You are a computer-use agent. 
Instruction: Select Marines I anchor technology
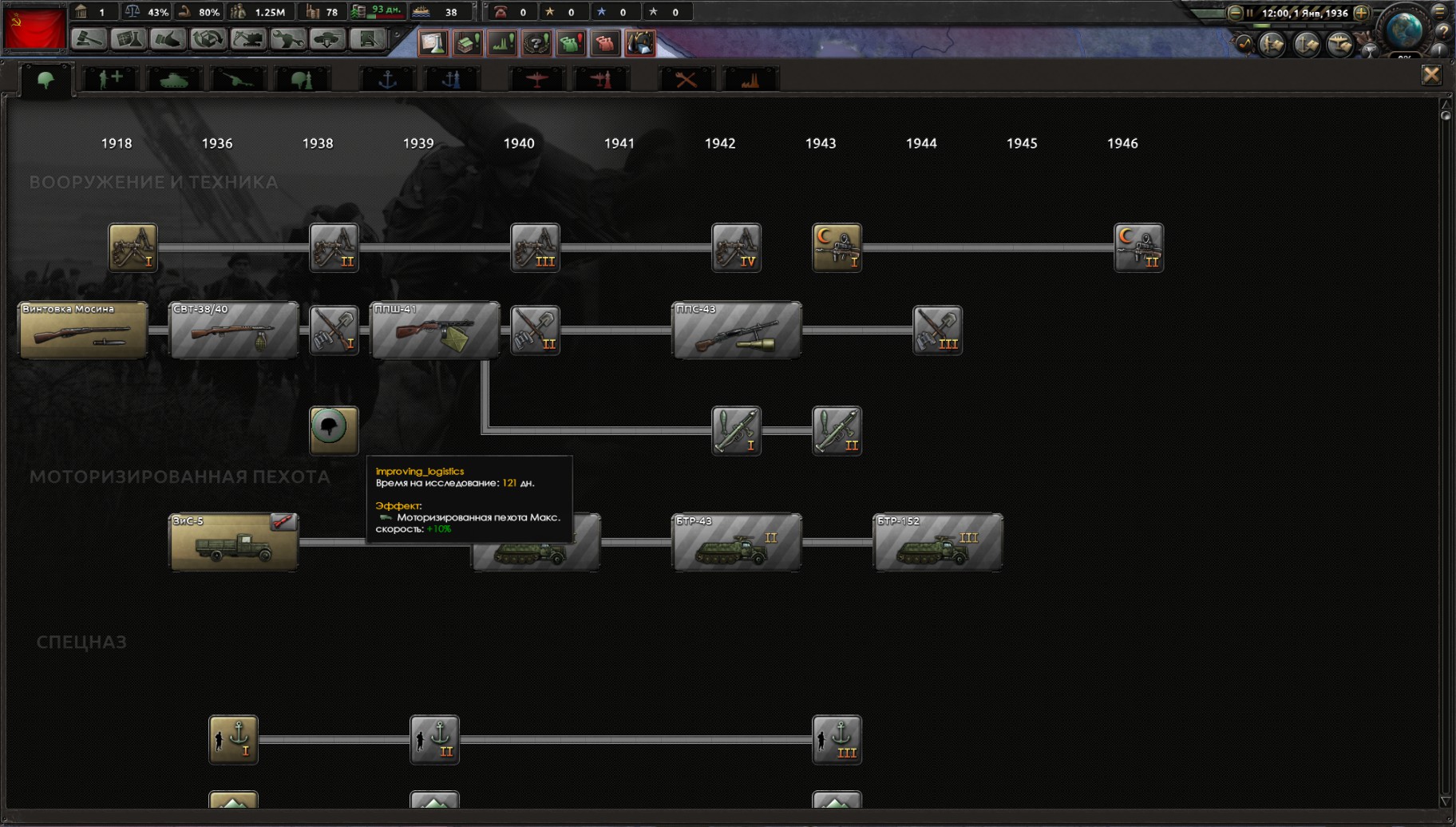tap(234, 739)
